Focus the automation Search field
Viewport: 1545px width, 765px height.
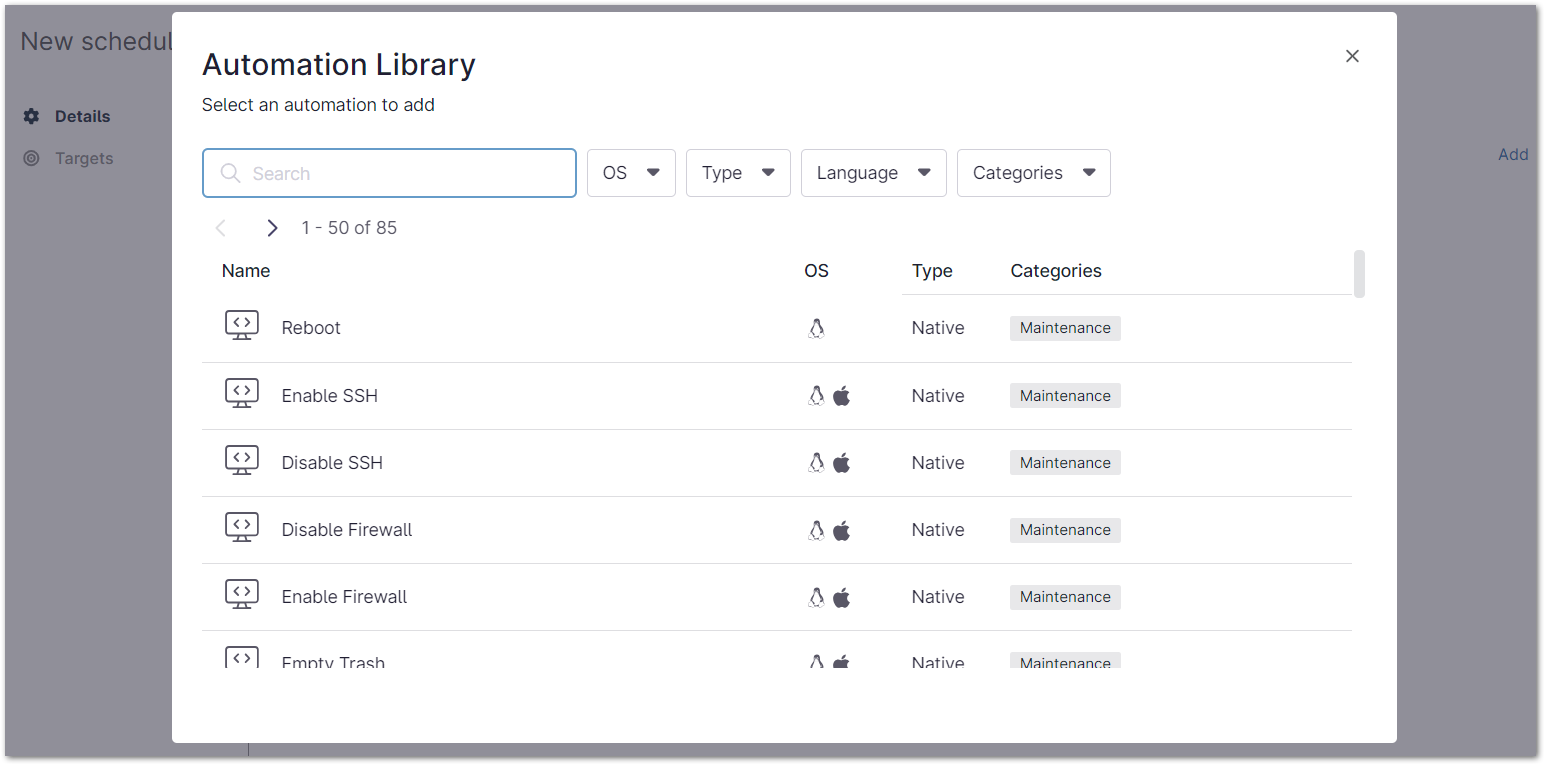point(400,173)
